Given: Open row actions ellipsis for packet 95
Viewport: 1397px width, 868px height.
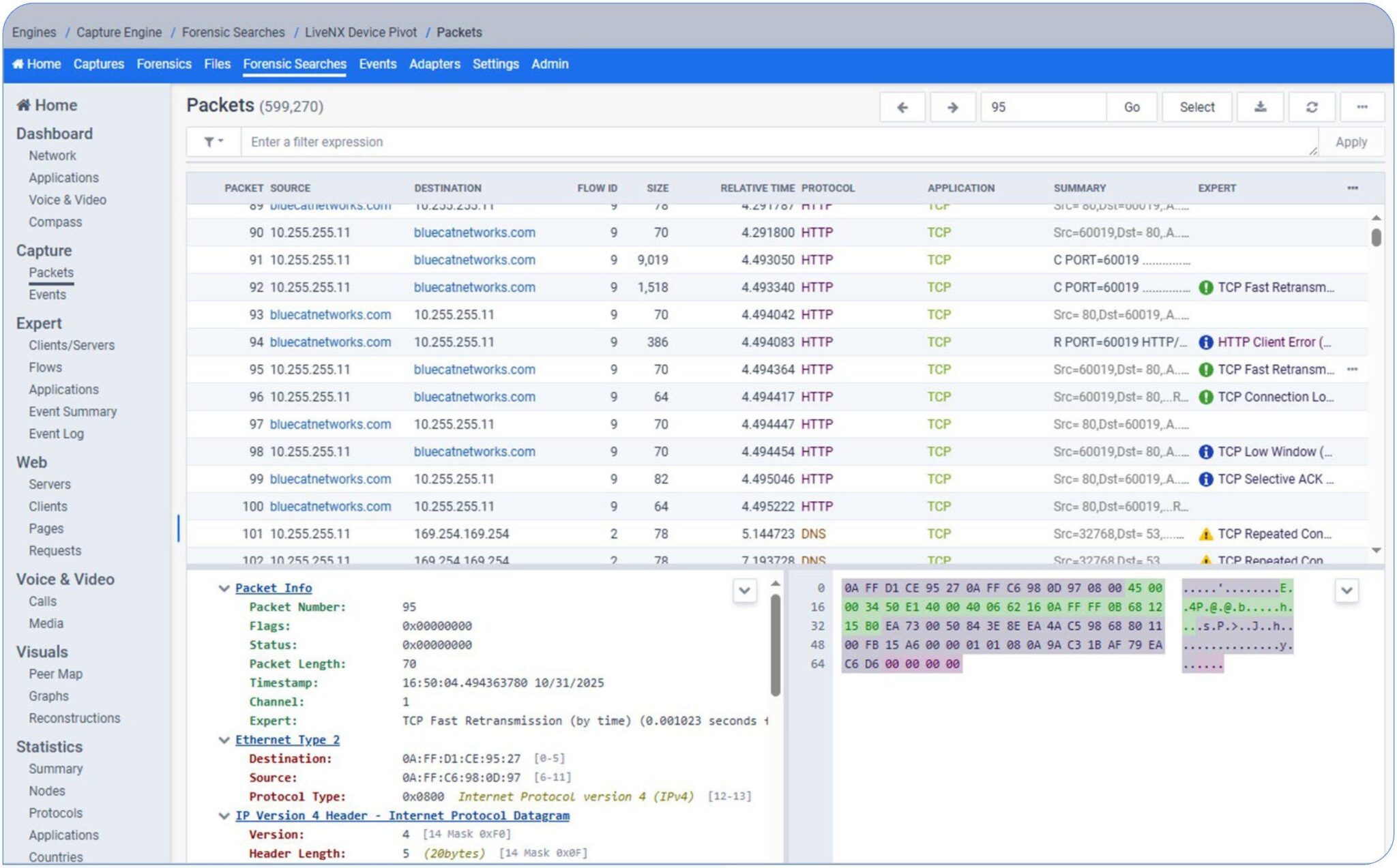Looking at the screenshot, I should 1353,369.
